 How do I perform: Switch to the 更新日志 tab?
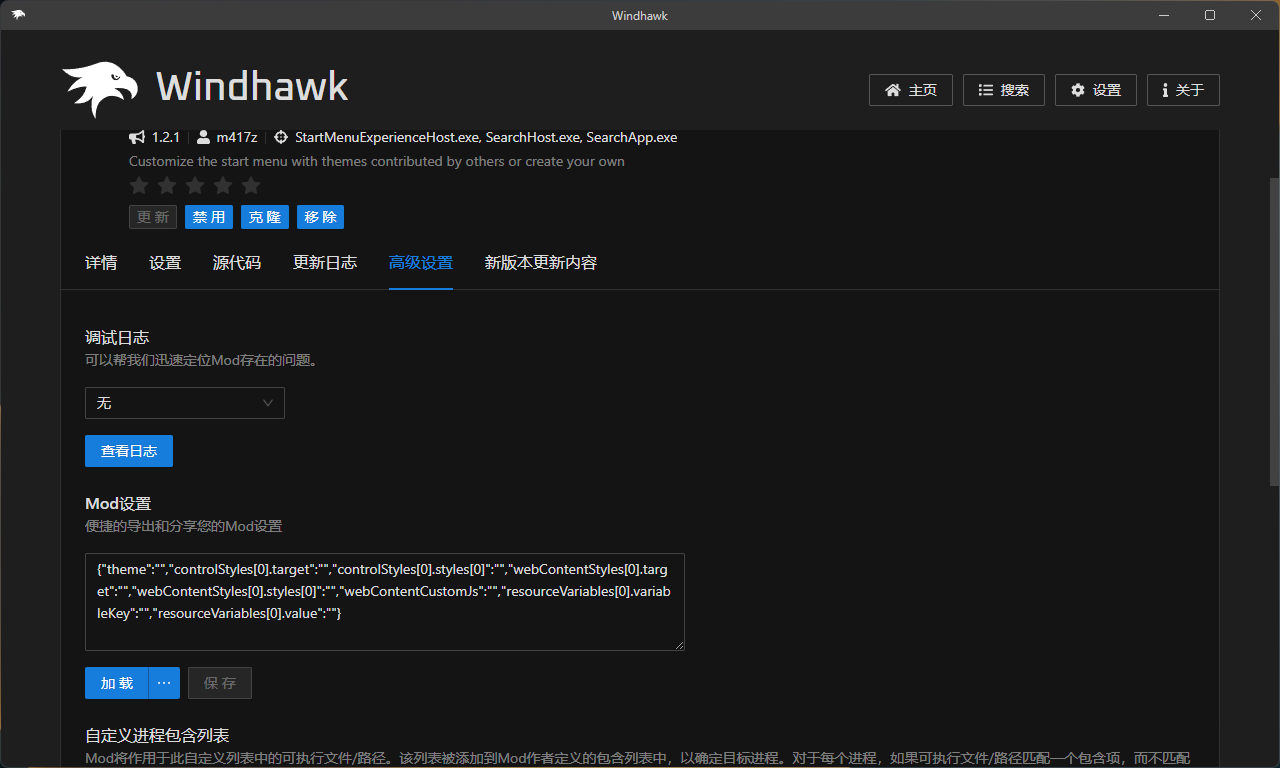pos(325,263)
